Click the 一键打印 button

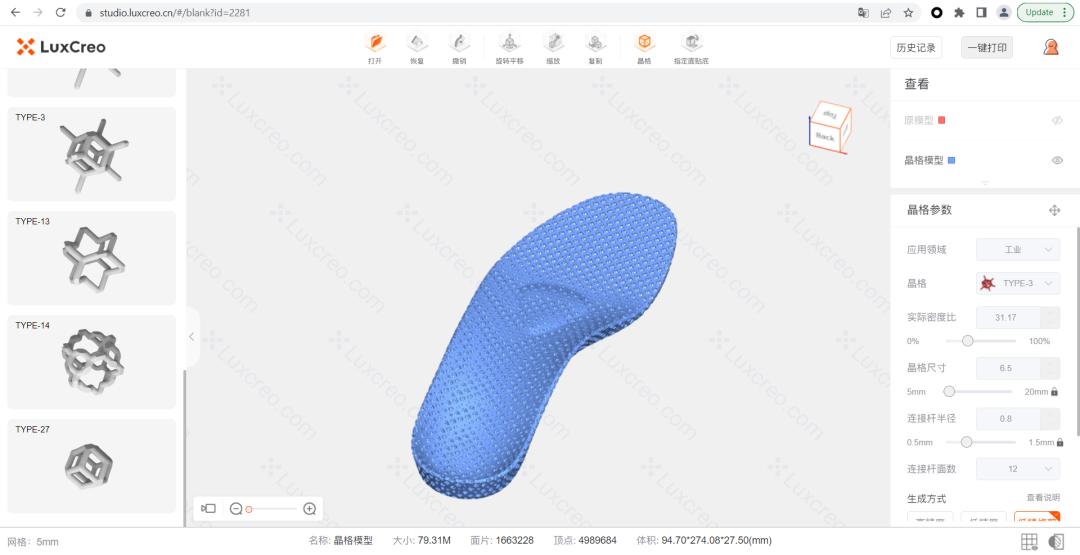click(x=987, y=48)
